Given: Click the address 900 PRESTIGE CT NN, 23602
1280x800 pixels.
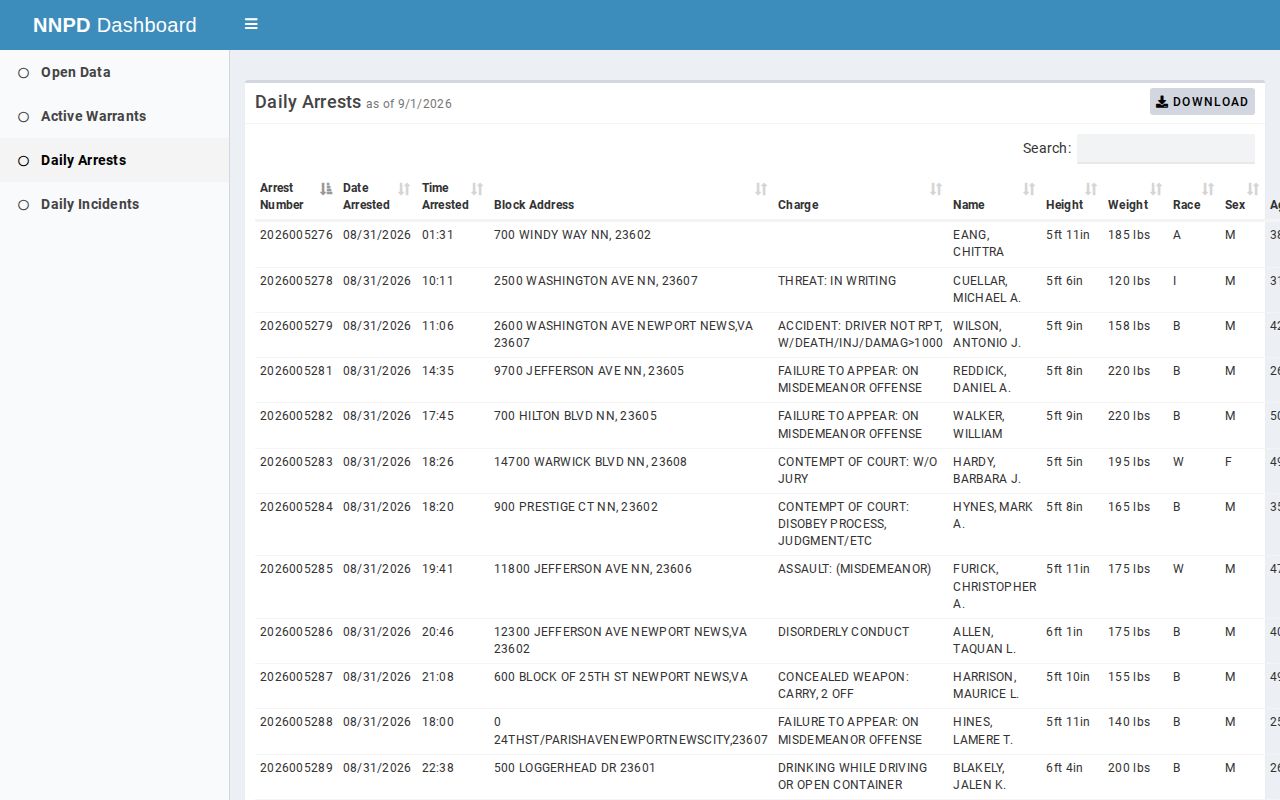Looking at the screenshot, I should pyautogui.click(x=576, y=507).
